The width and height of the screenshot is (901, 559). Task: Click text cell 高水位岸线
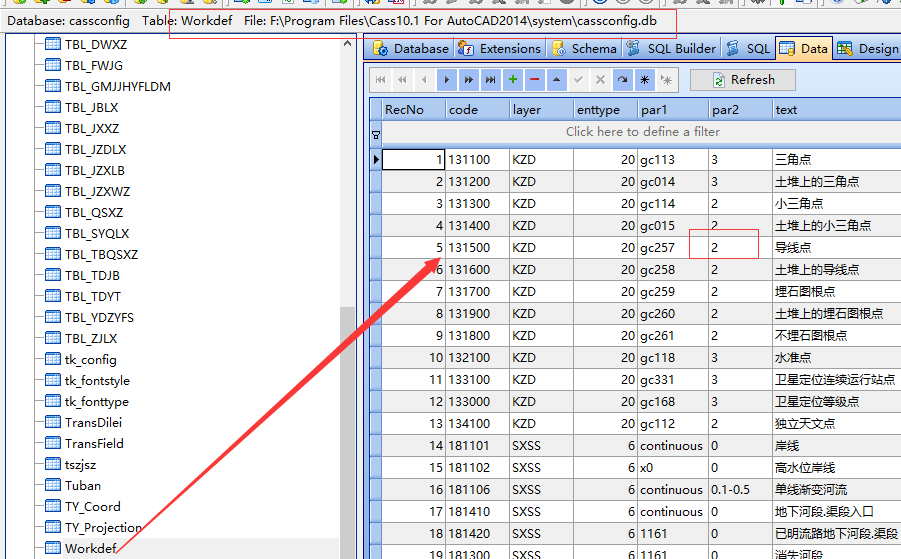[x=837, y=468]
